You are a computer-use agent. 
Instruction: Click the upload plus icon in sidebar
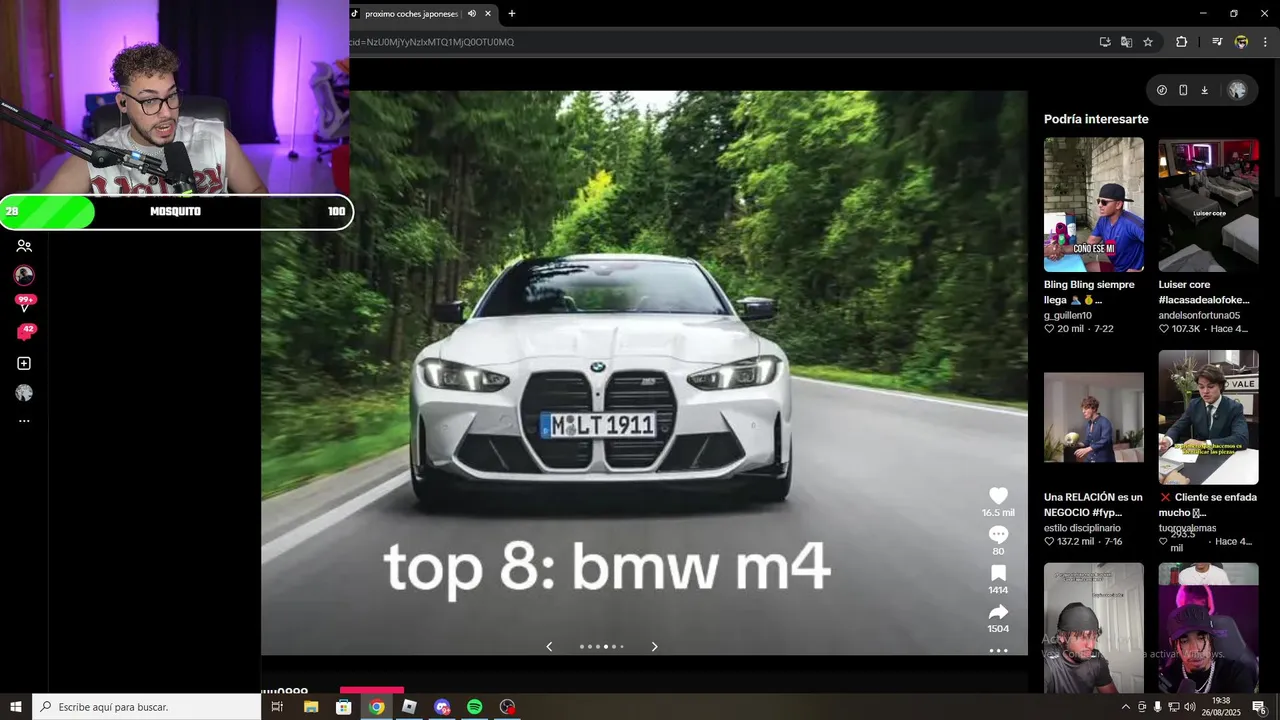24,364
